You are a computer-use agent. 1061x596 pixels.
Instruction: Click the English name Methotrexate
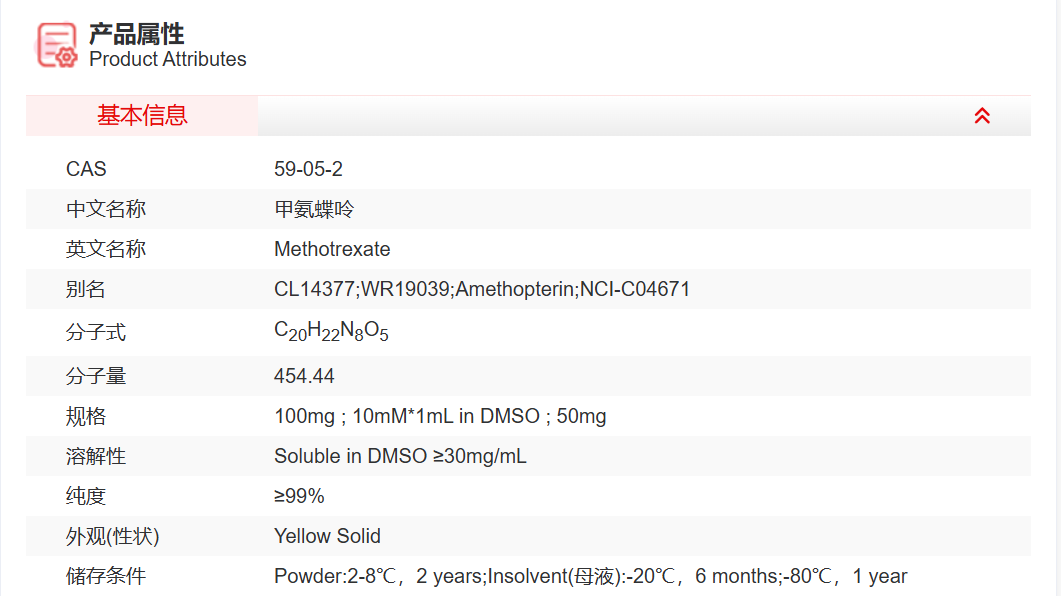[332, 249]
